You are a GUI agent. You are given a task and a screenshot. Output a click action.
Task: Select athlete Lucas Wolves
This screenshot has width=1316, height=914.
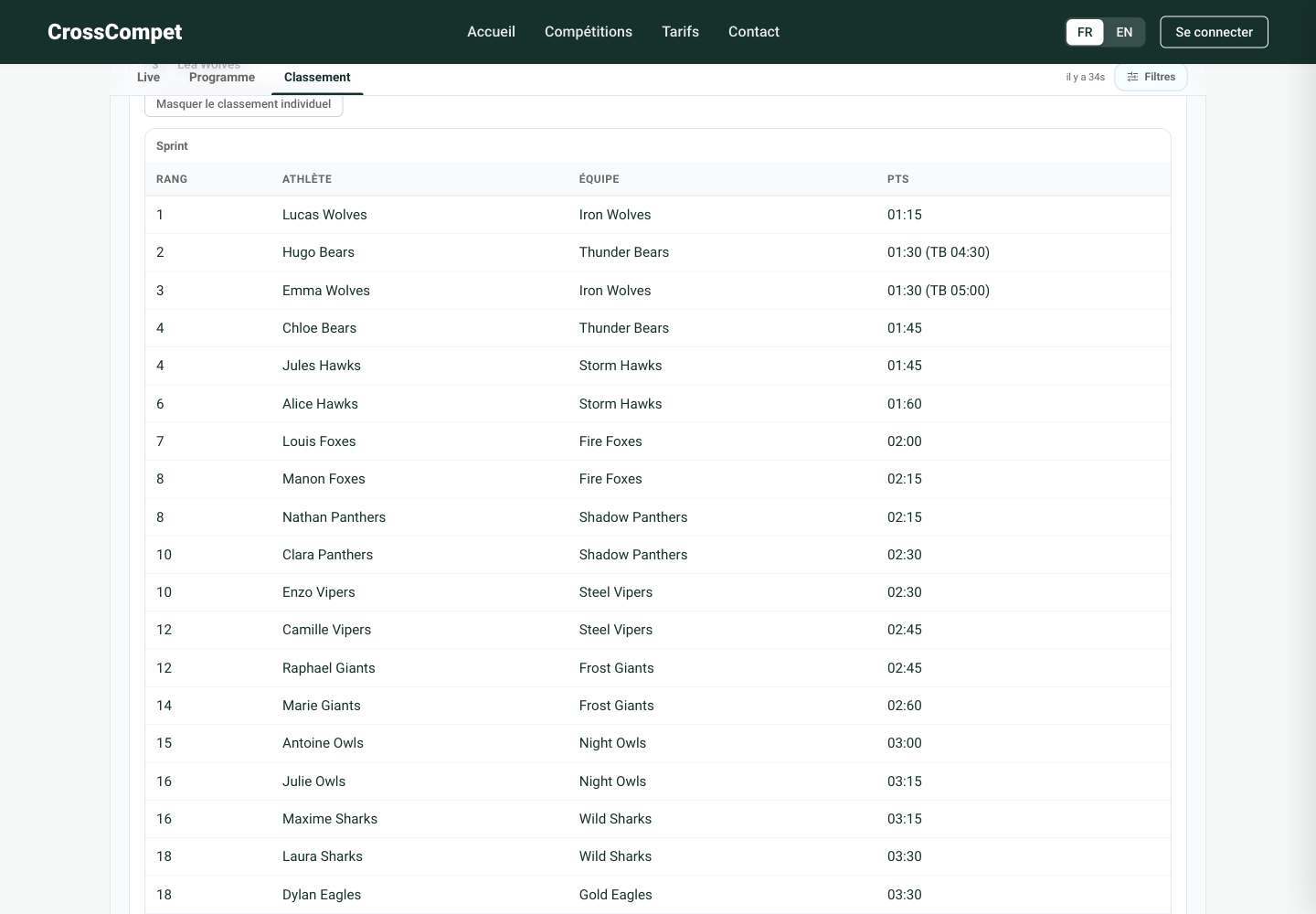pos(324,215)
